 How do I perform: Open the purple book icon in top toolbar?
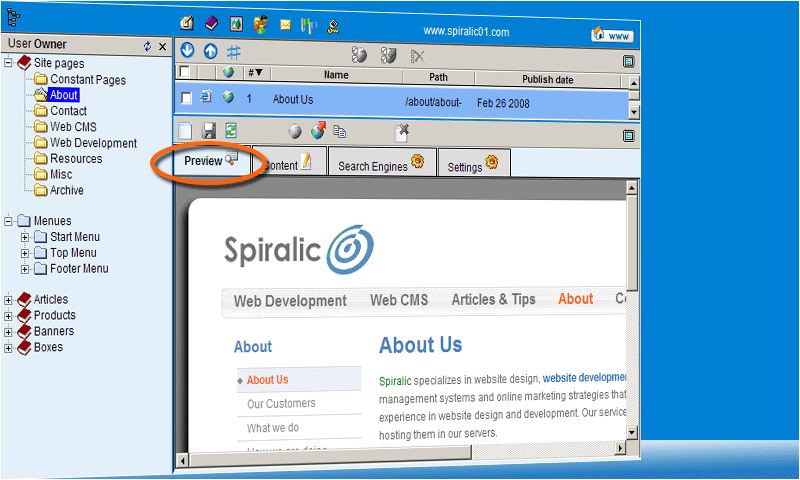pyautogui.click(x=211, y=23)
